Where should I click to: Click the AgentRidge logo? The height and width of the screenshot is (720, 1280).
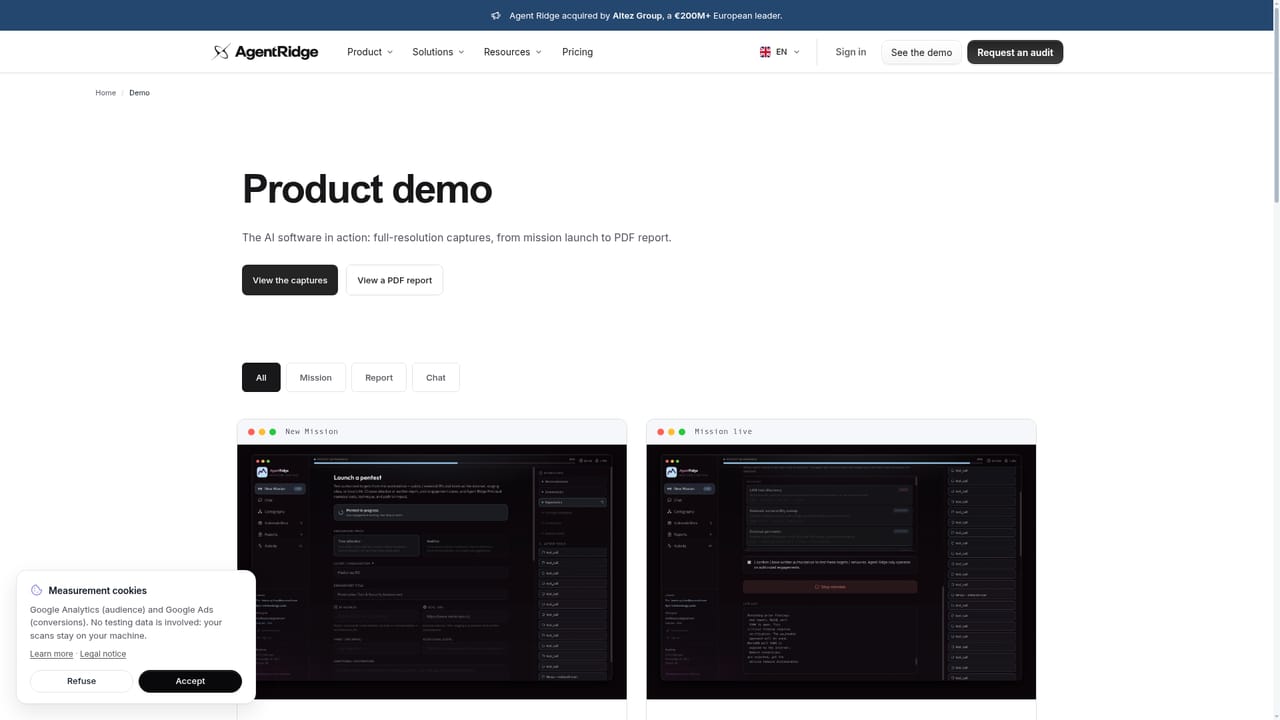pyautogui.click(x=265, y=52)
